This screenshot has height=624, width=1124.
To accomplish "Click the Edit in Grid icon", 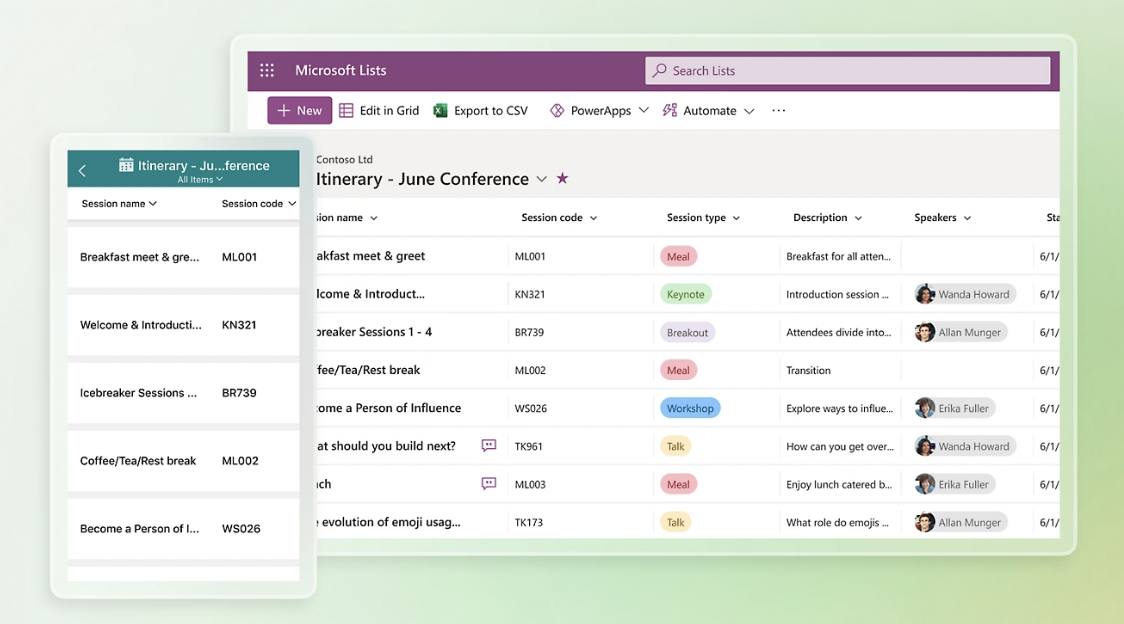I will (346, 110).
